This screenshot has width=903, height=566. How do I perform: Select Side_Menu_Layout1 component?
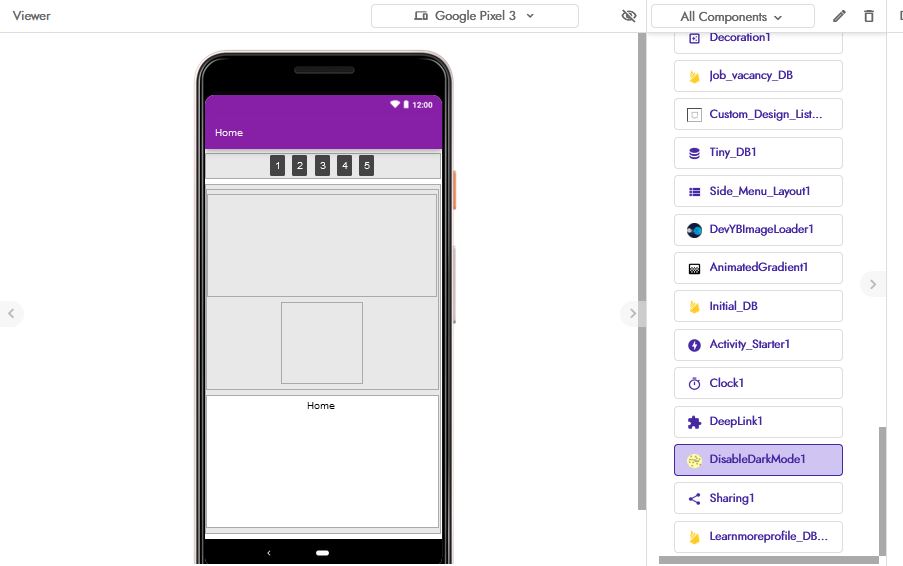(x=758, y=191)
